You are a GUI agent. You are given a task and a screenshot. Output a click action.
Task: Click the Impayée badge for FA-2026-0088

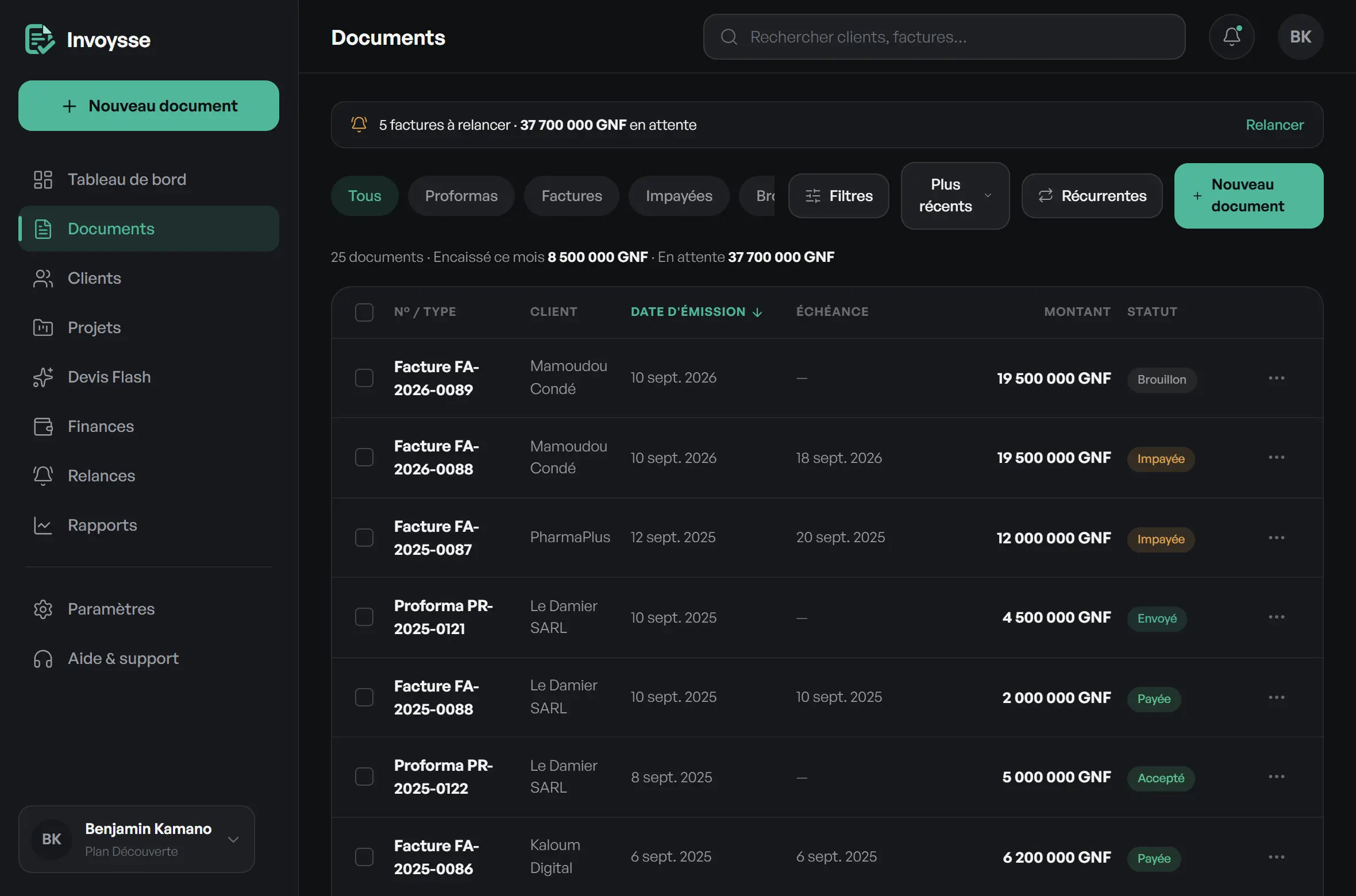(x=1161, y=459)
